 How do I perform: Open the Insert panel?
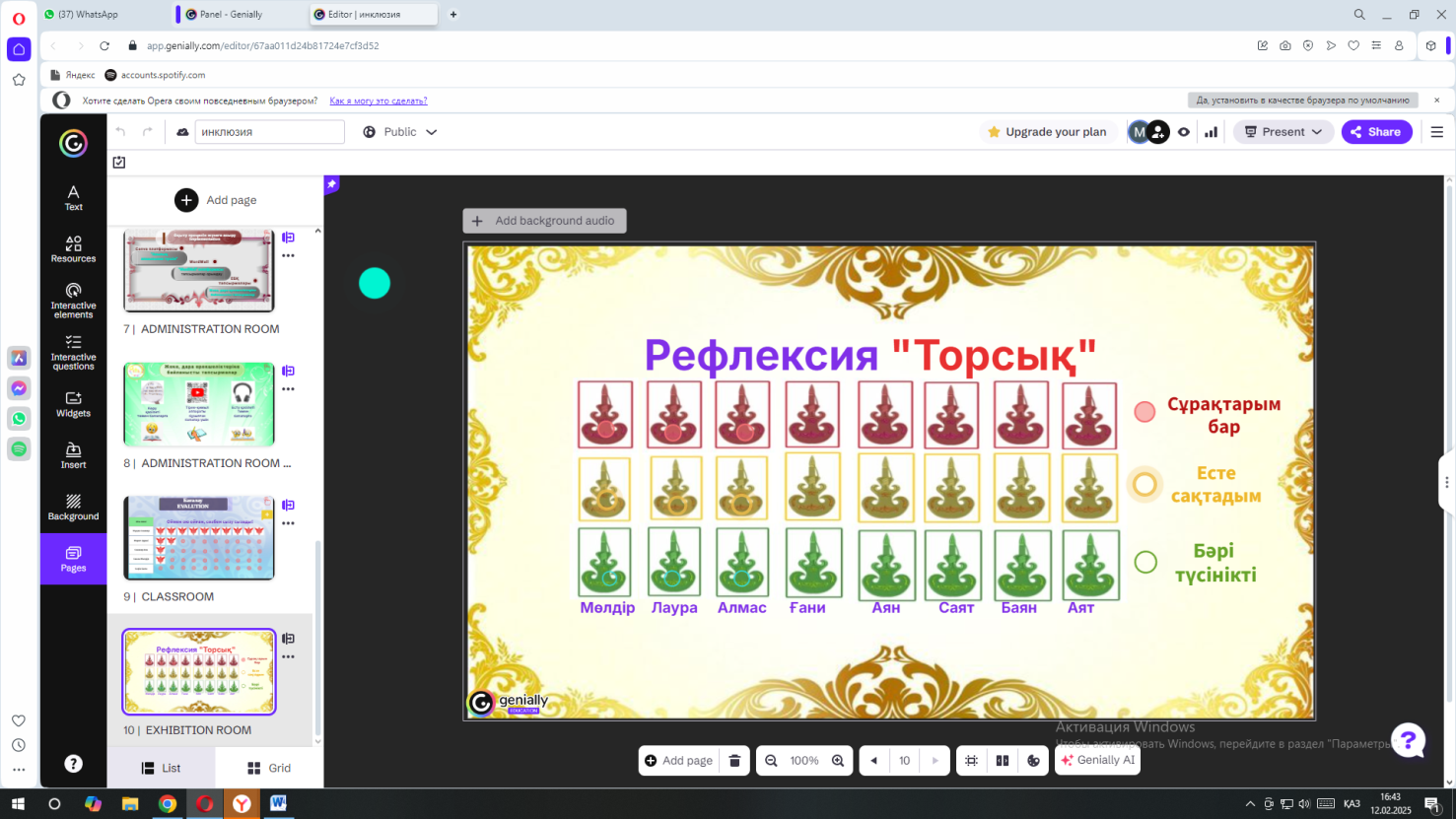[73, 455]
